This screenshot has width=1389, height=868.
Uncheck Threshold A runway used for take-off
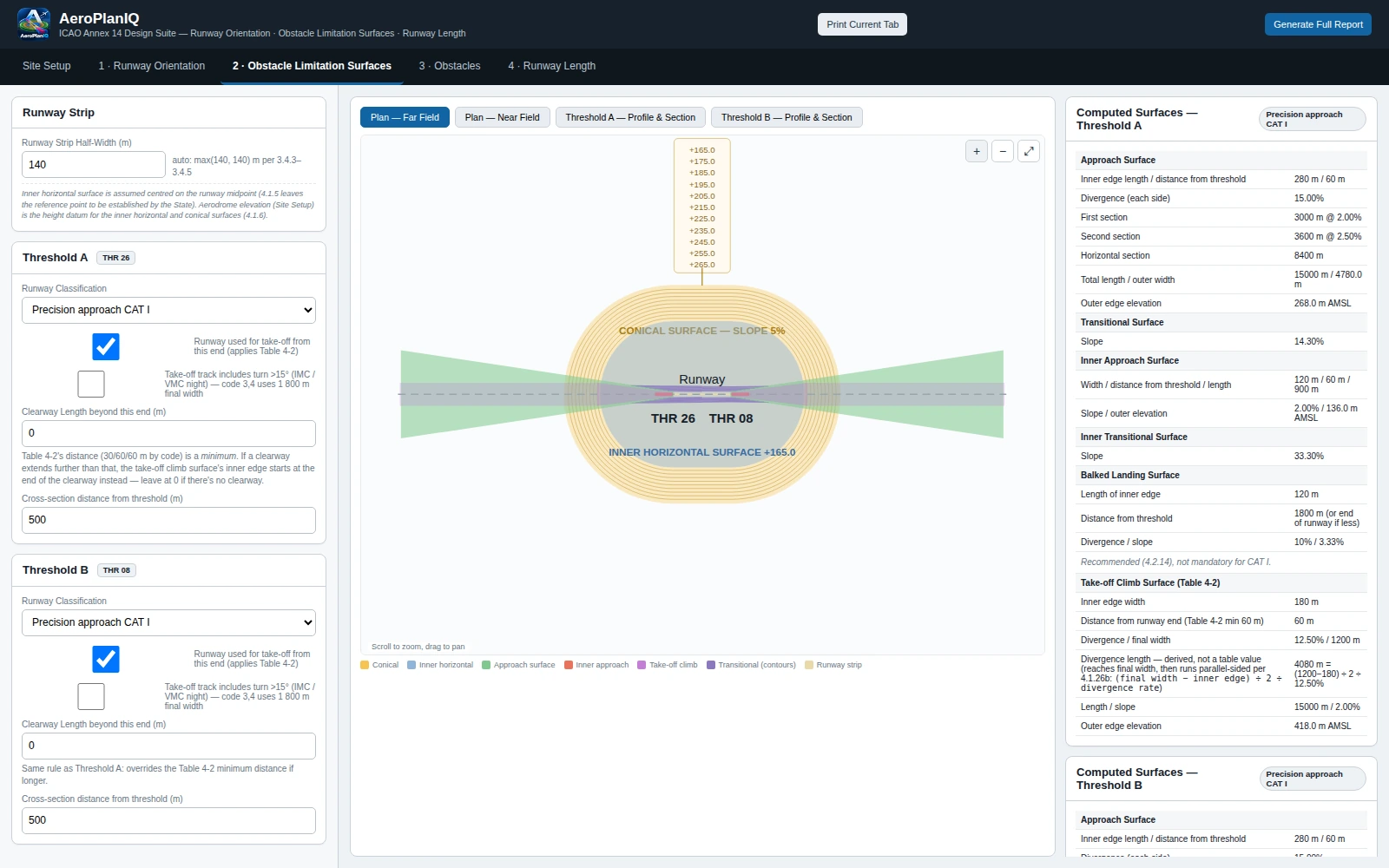(106, 346)
